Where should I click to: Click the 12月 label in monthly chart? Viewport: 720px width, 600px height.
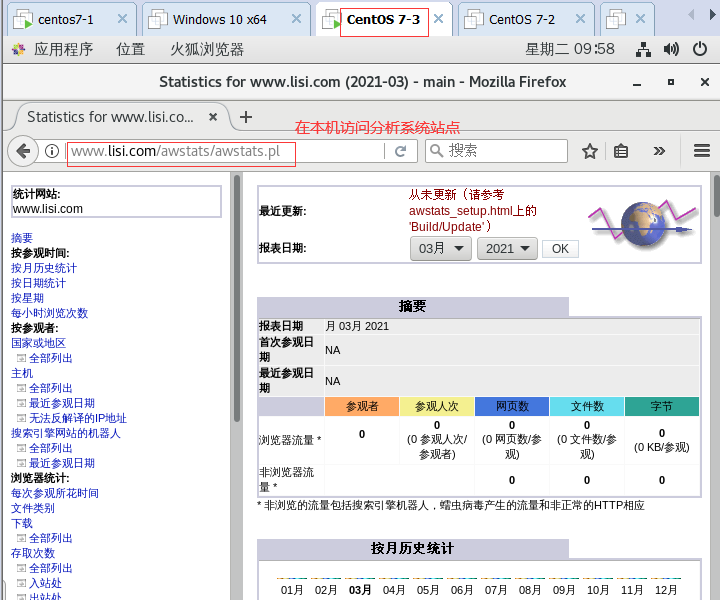pyautogui.click(x=666, y=590)
